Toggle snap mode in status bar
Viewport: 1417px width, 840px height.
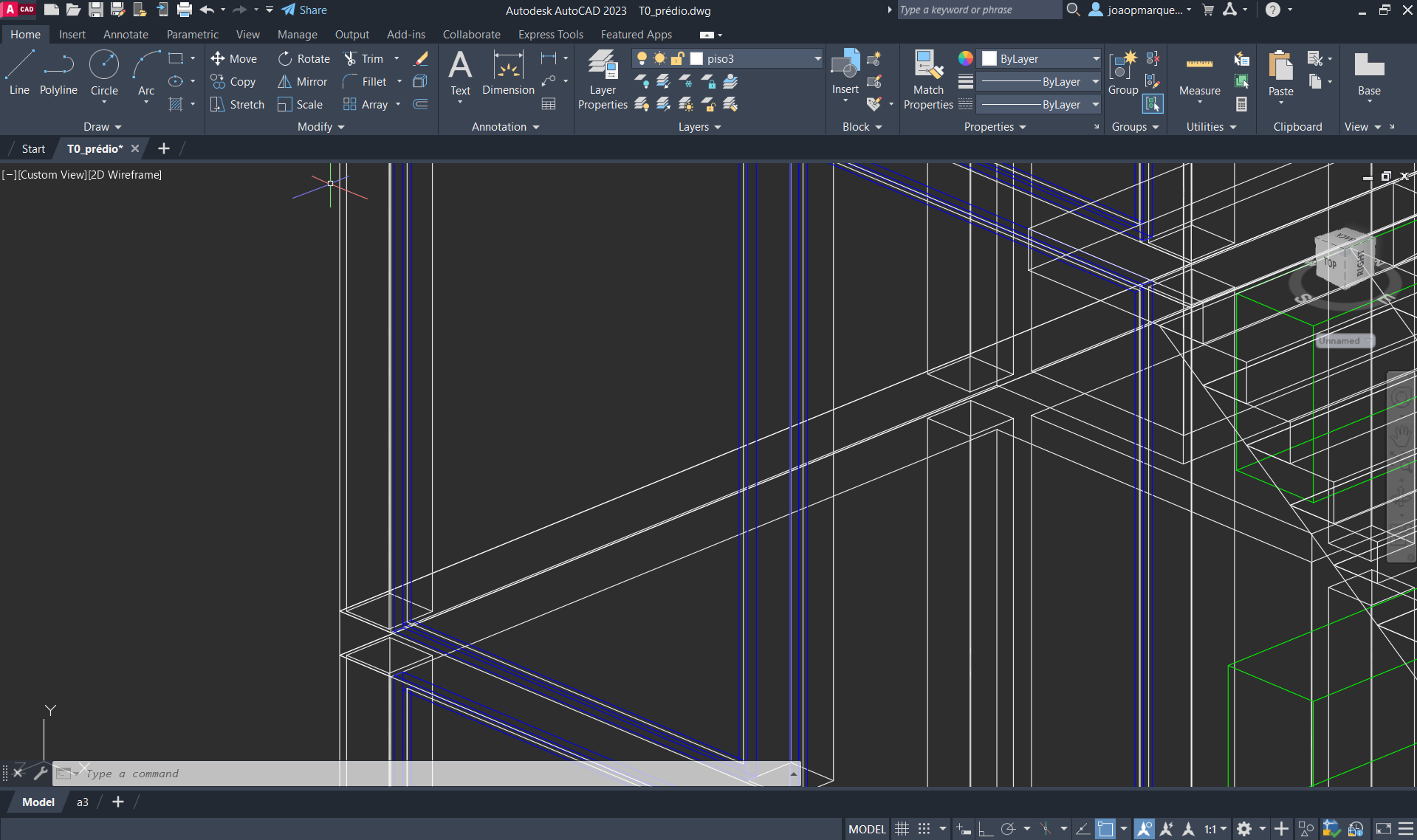click(x=924, y=829)
